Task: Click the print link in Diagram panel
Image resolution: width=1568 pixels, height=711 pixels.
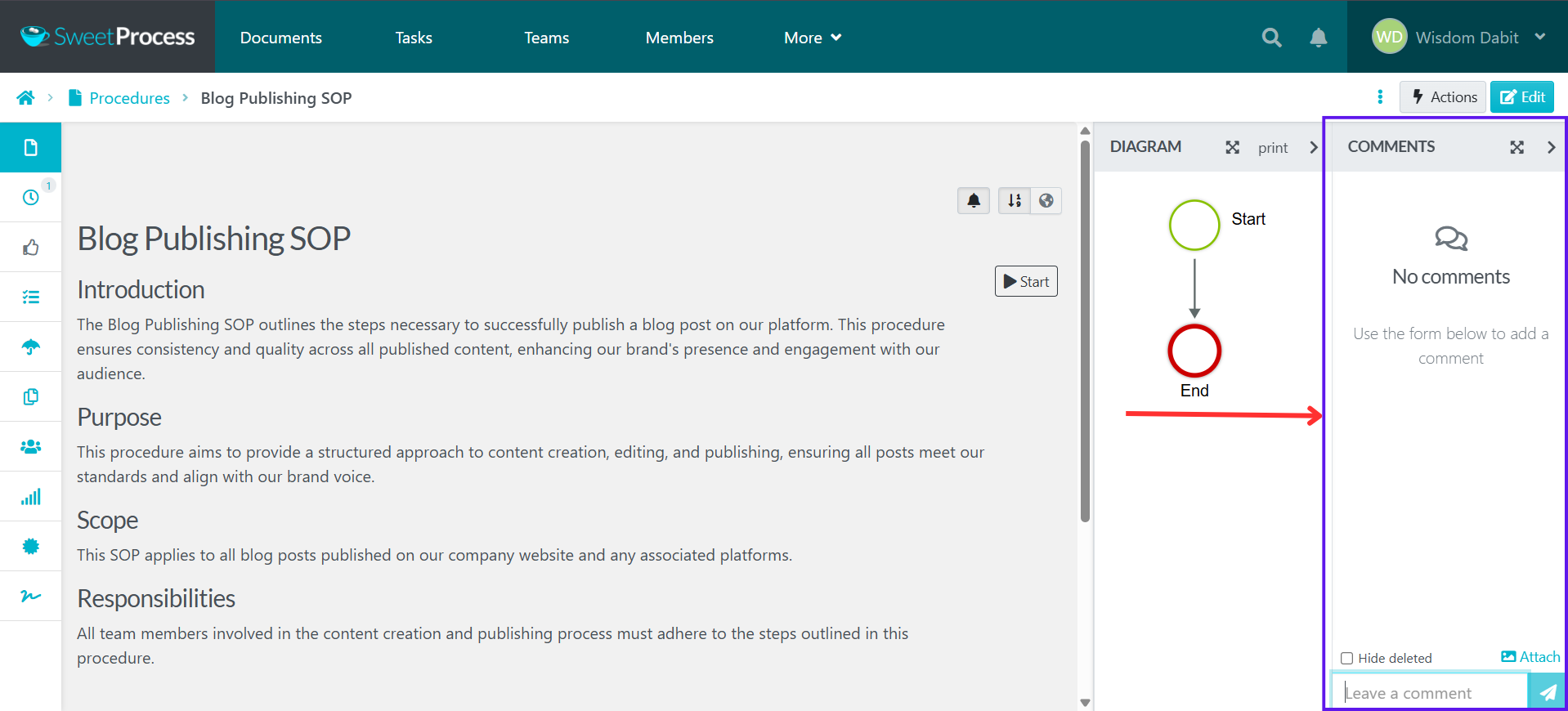Action: pos(1273,148)
